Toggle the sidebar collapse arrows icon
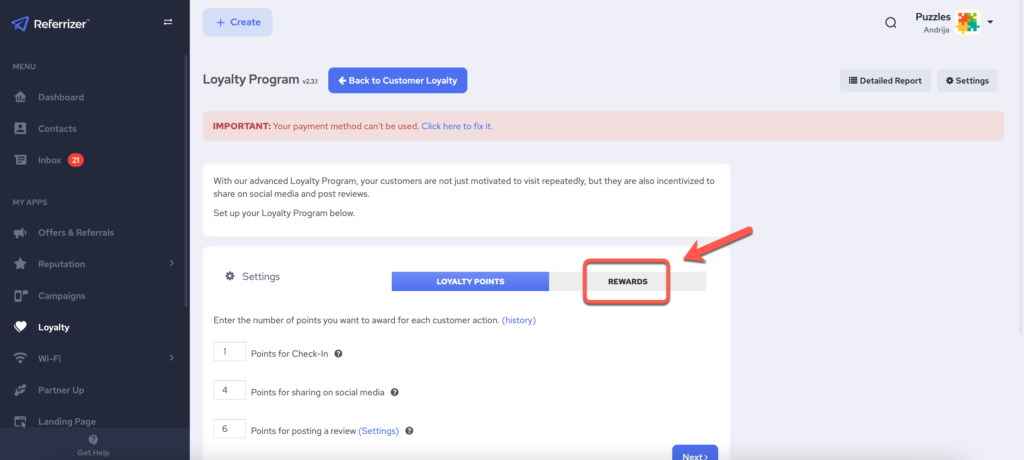This screenshot has width=1024, height=460. [x=168, y=22]
